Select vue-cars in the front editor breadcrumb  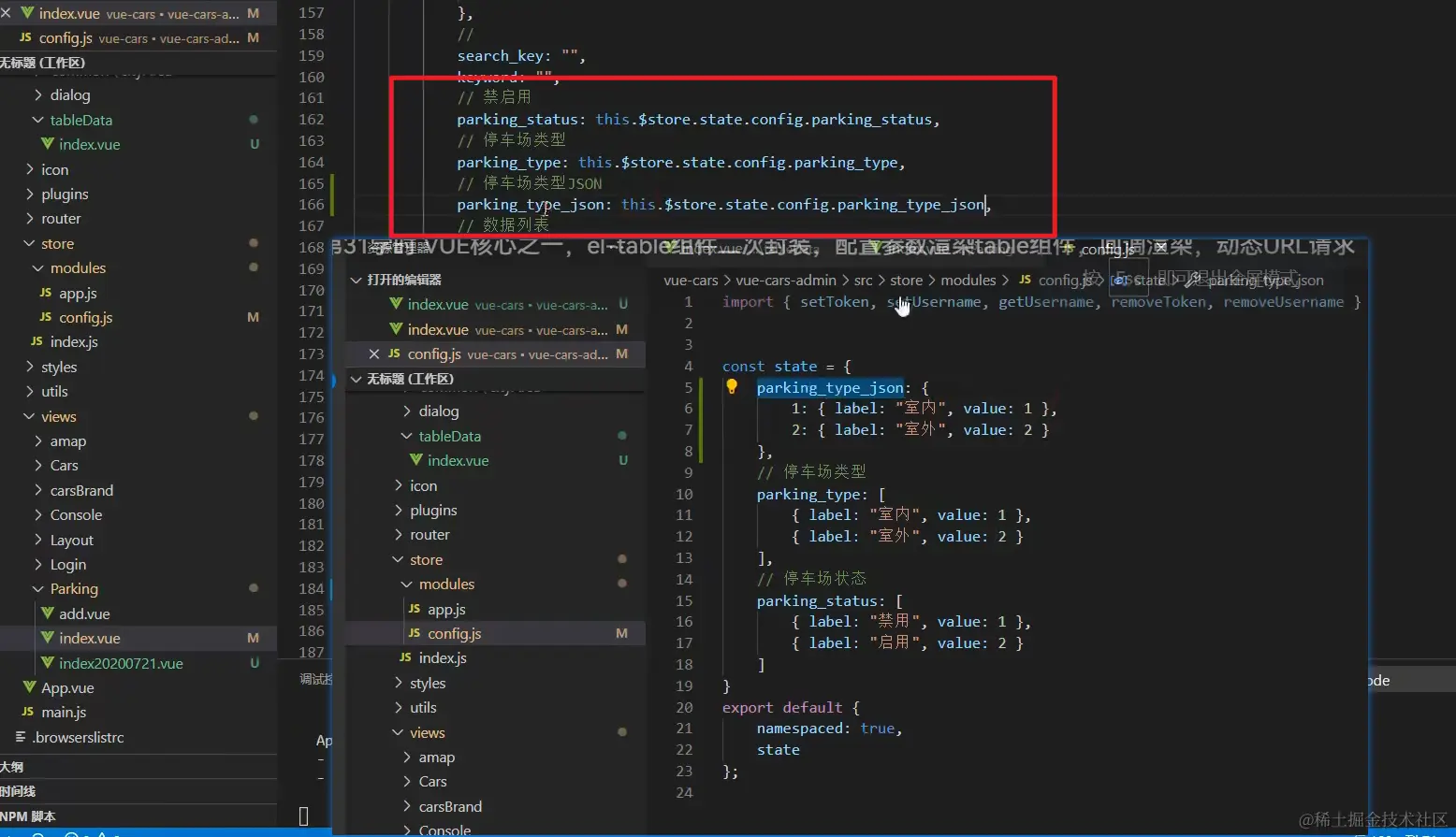(x=691, y=280)
